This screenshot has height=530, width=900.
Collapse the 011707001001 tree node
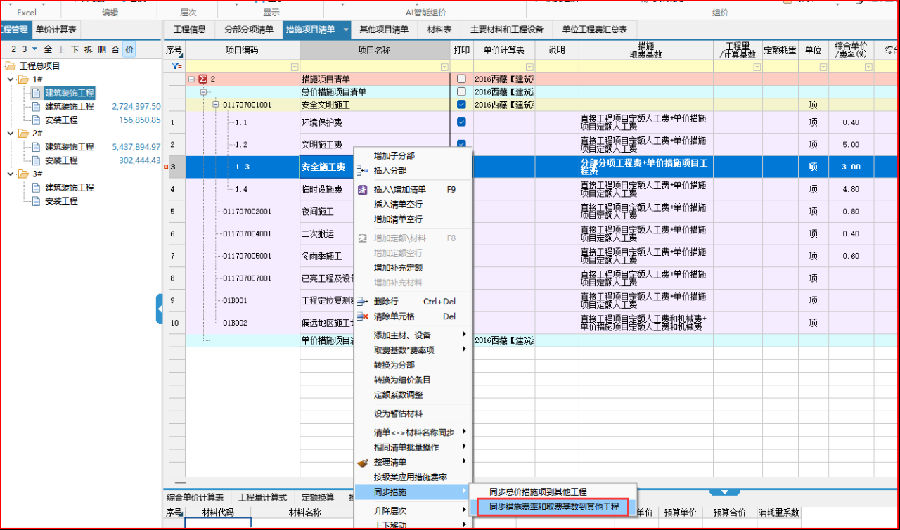[x=214, y=104]
